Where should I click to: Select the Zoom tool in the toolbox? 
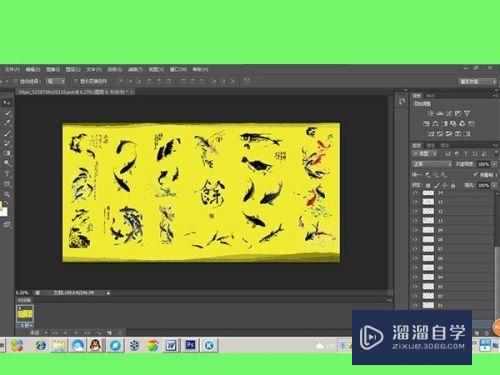coord(7,194)
